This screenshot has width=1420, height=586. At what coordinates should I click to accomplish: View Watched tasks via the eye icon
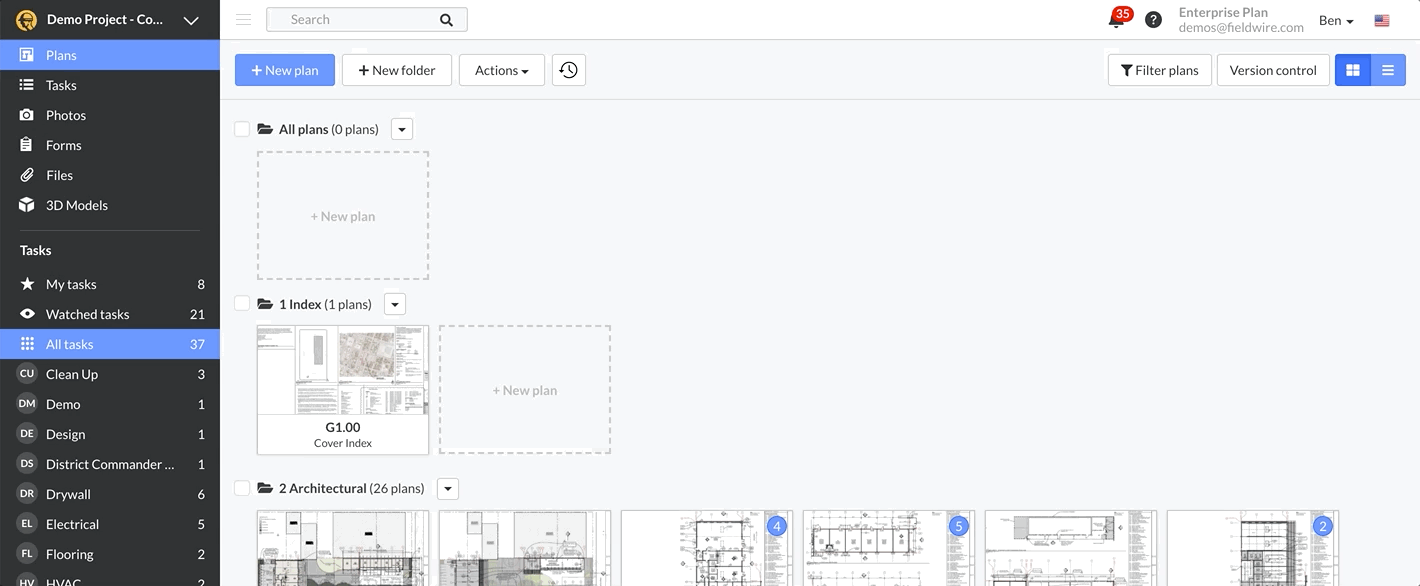tap(87, 313)
